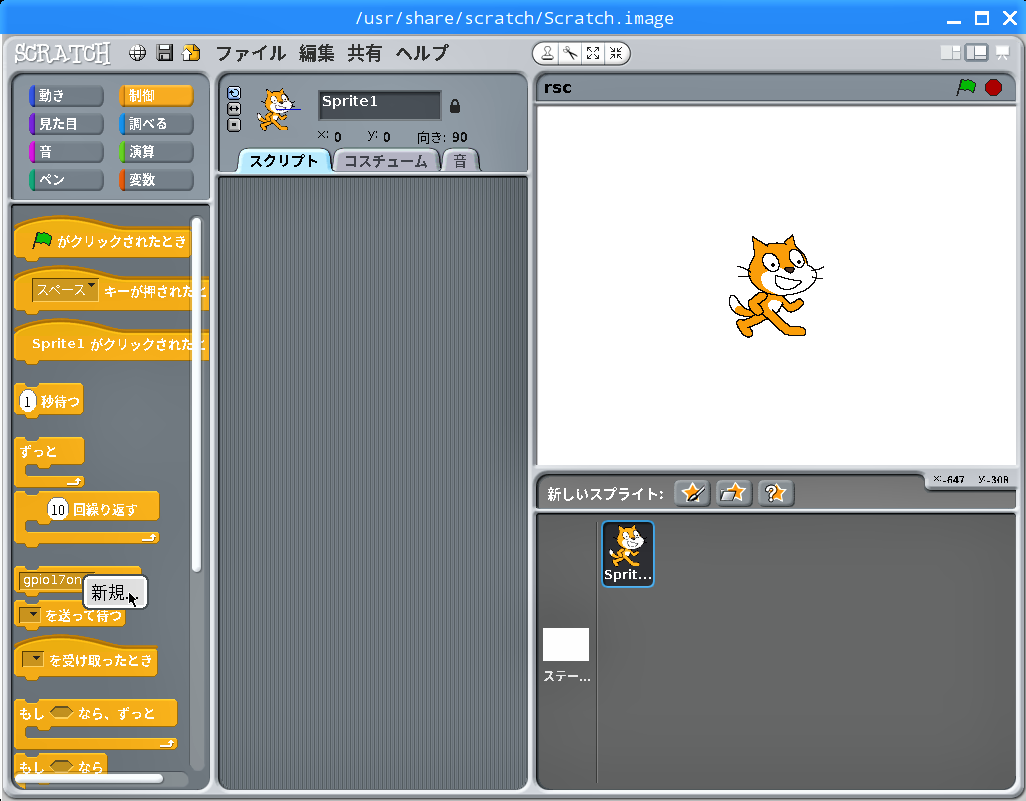Select the scissors delete tool

coord(570,54)
